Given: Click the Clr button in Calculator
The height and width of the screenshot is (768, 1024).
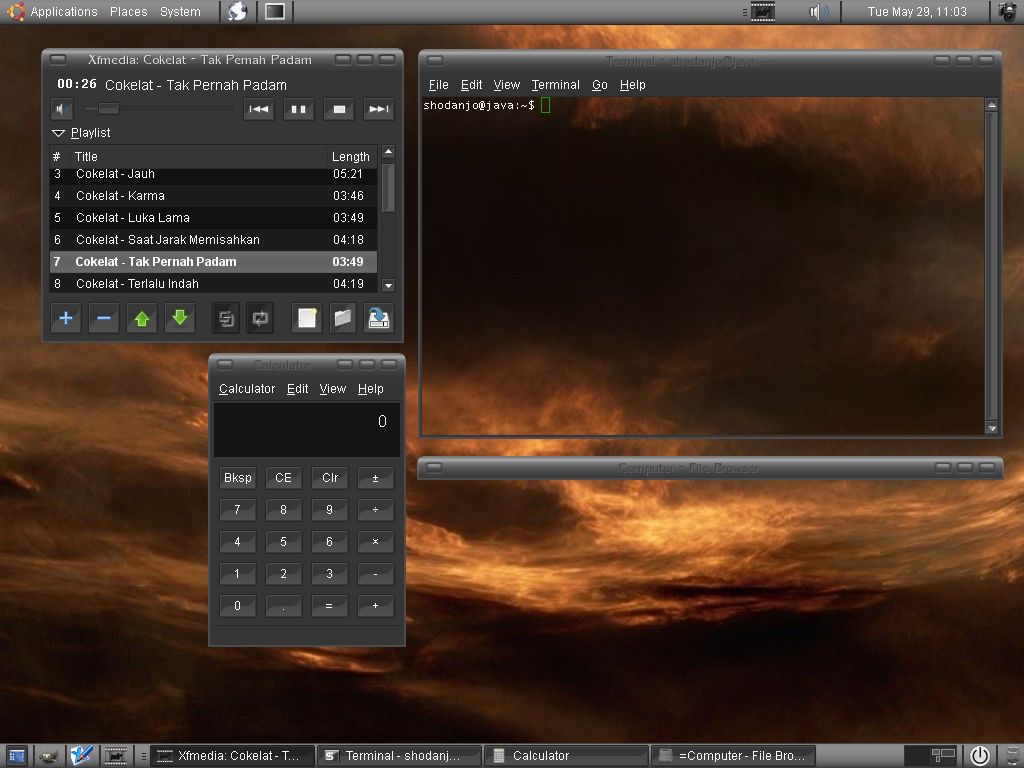Looking at the screenshot, I should tap(330, 478).
